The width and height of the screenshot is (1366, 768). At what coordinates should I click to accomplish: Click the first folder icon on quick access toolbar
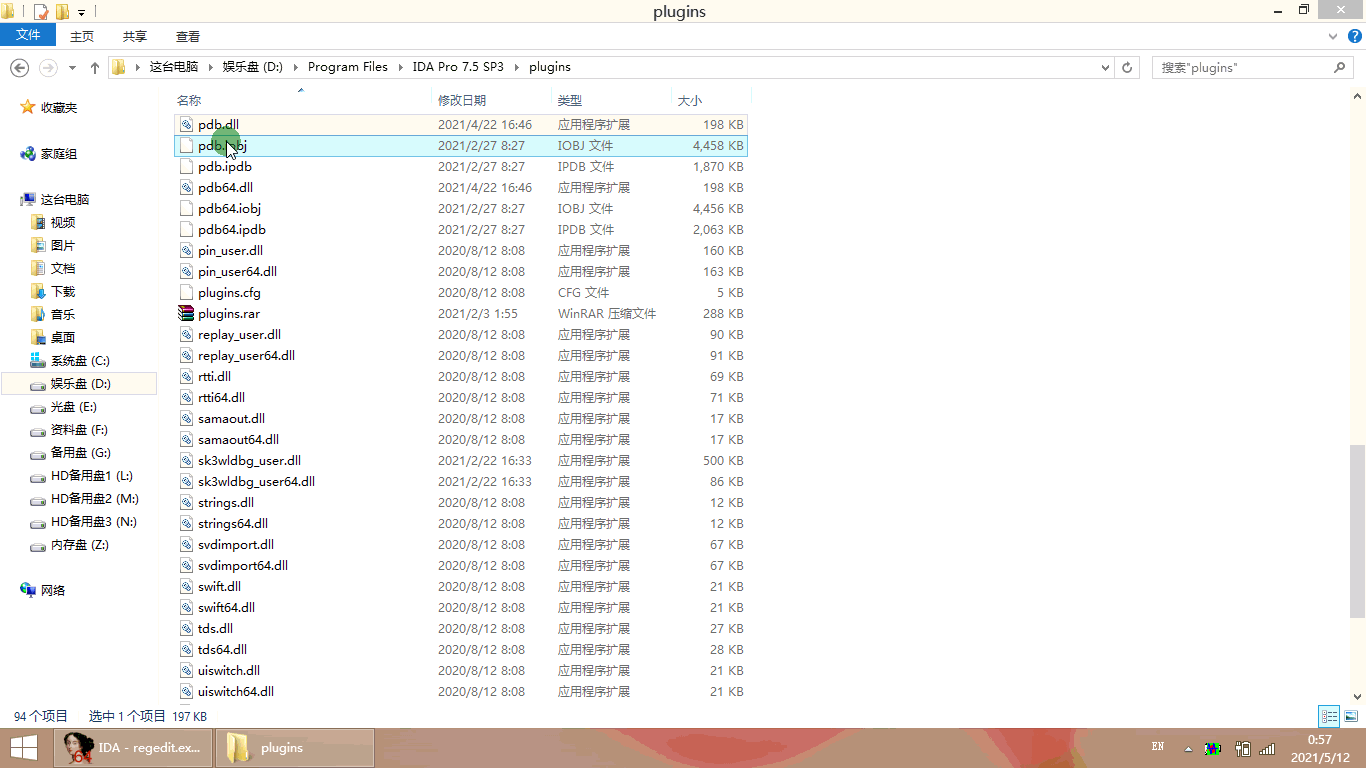pyautogui.click(x=8, y=11)
